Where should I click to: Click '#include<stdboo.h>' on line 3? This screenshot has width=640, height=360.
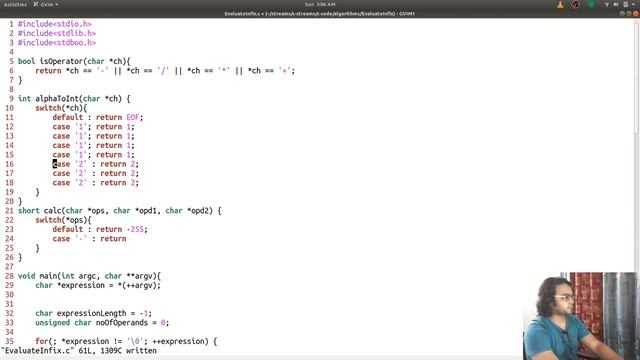point(57,43)
